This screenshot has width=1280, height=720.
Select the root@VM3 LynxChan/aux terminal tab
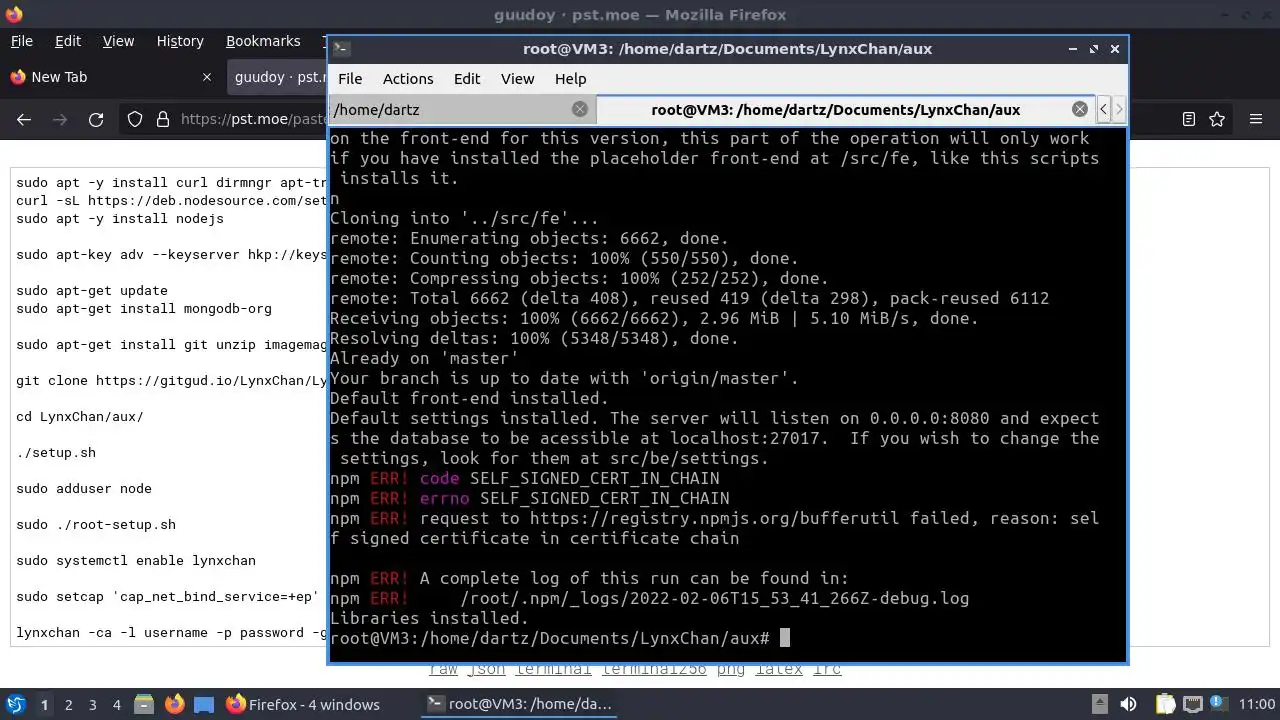[x=846, y=110]
